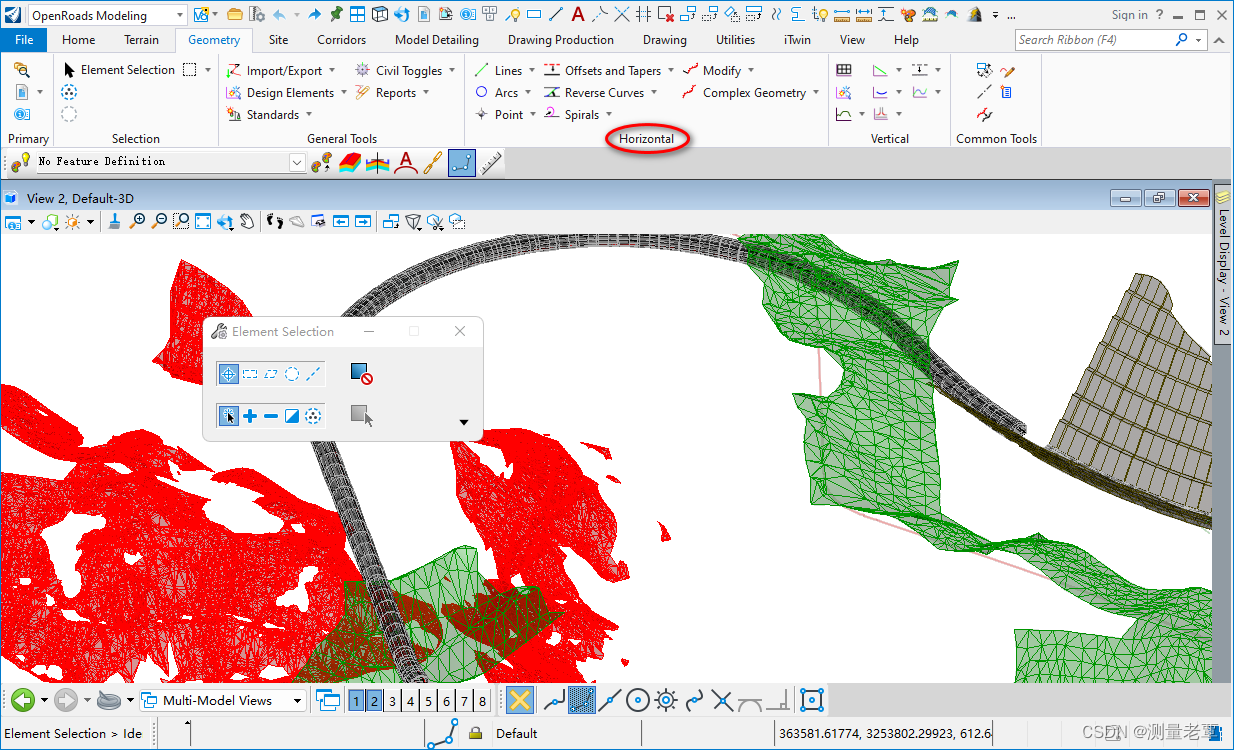Click the Circle selection mode icon
Image resolution: width=1234 pixels, height=750 pixels.
pos(292,374)
